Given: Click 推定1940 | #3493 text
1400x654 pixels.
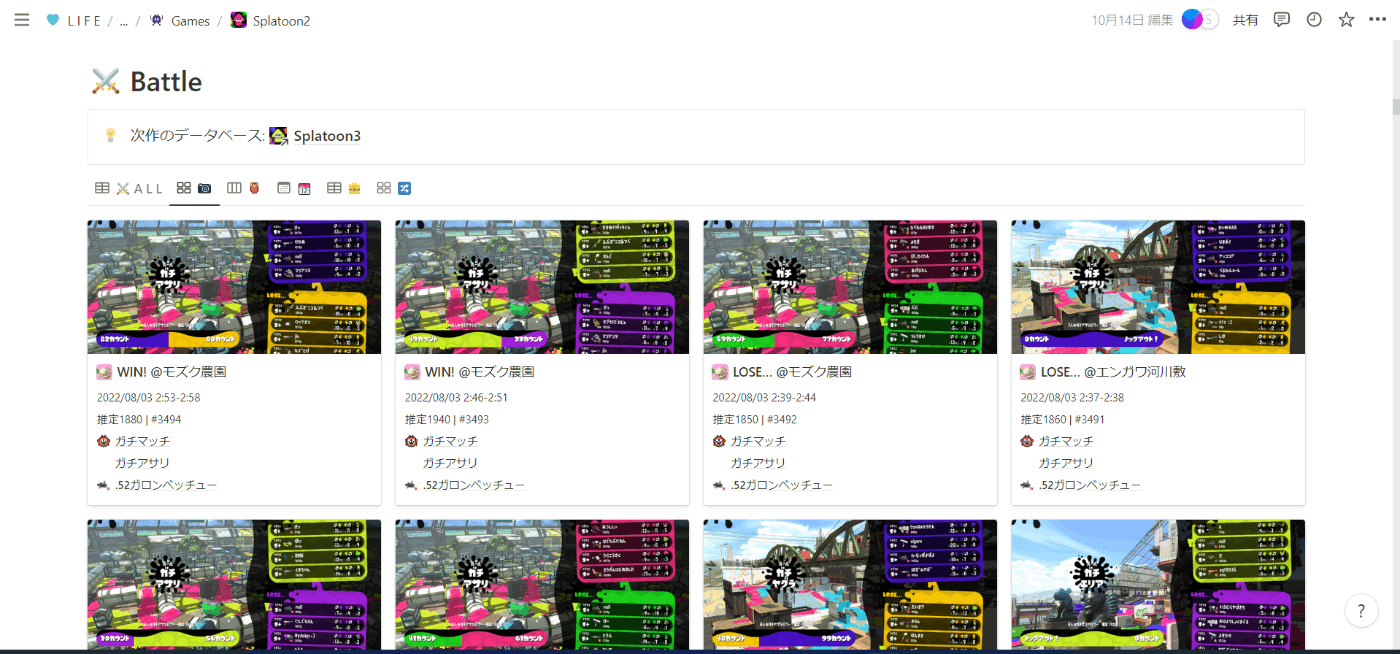Looking at the screenshot, I should [447, 420].
